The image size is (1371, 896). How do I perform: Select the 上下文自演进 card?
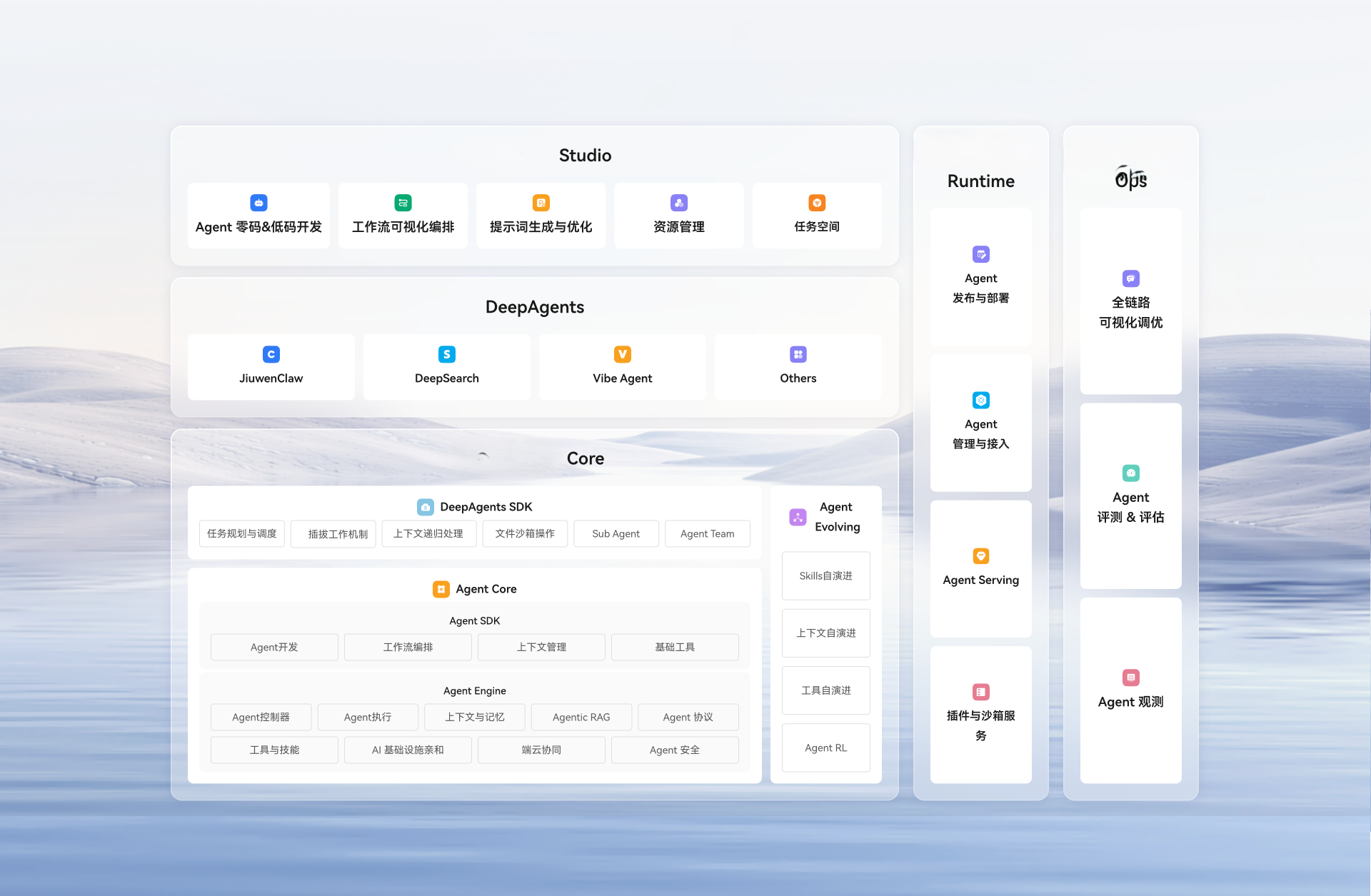click(826, 633)
